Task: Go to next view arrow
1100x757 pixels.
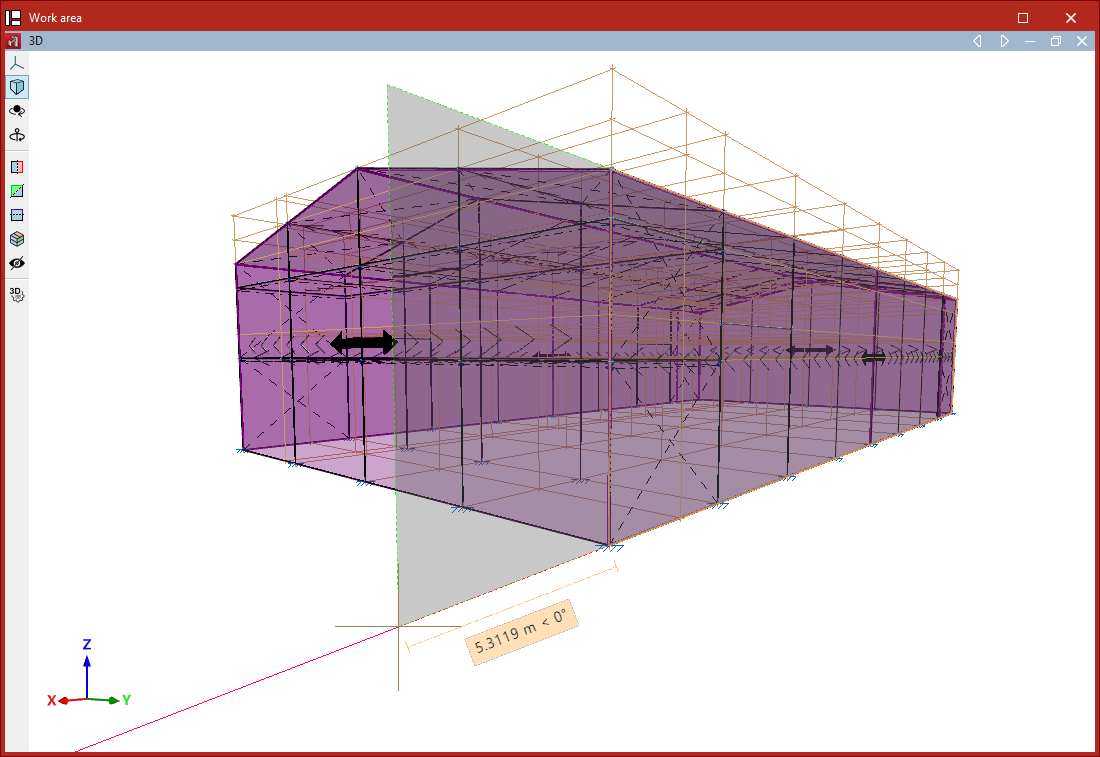Action: (1004, 41)
